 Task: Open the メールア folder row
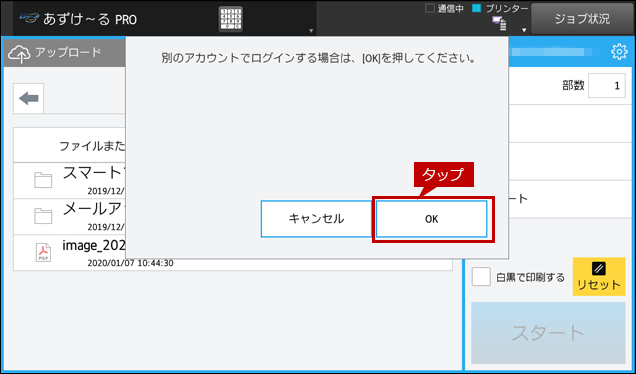70,216
